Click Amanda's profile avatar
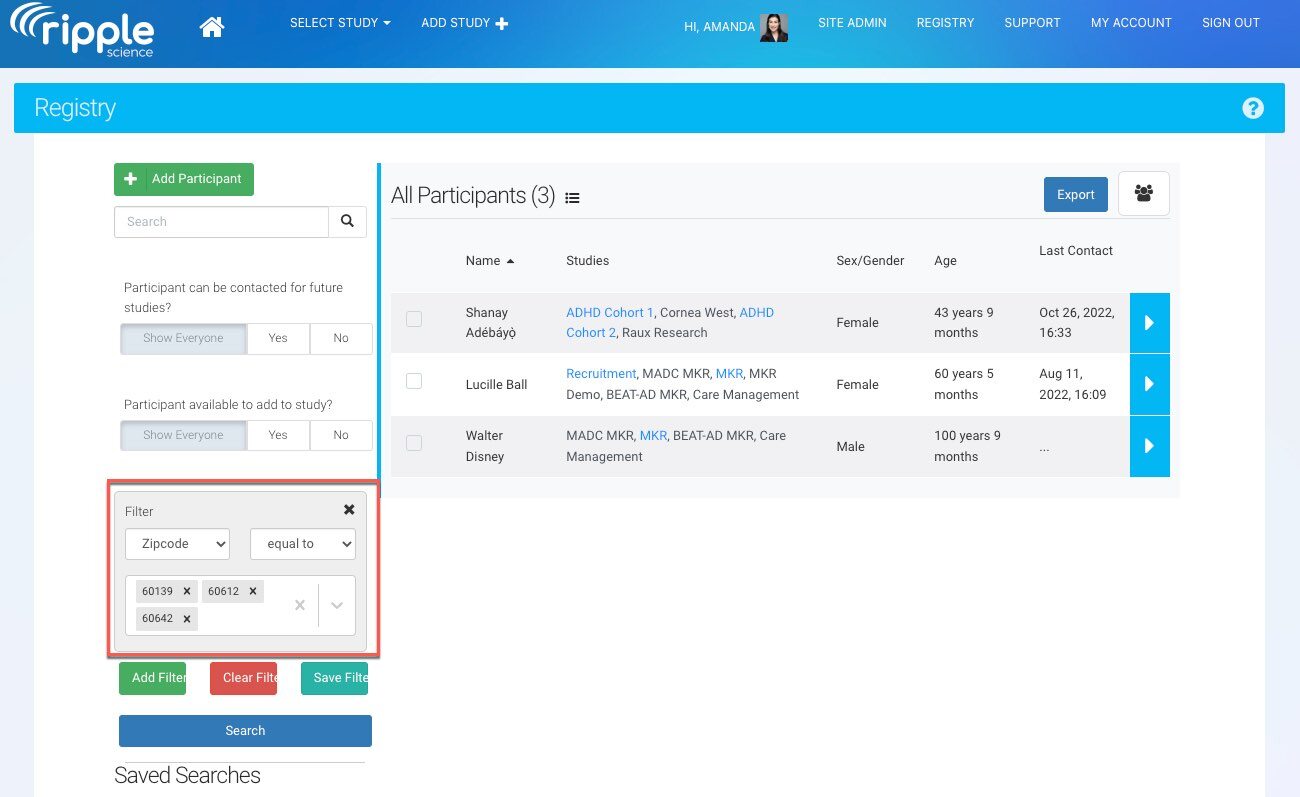The image size is (1300, 797). tap(773, 27)
